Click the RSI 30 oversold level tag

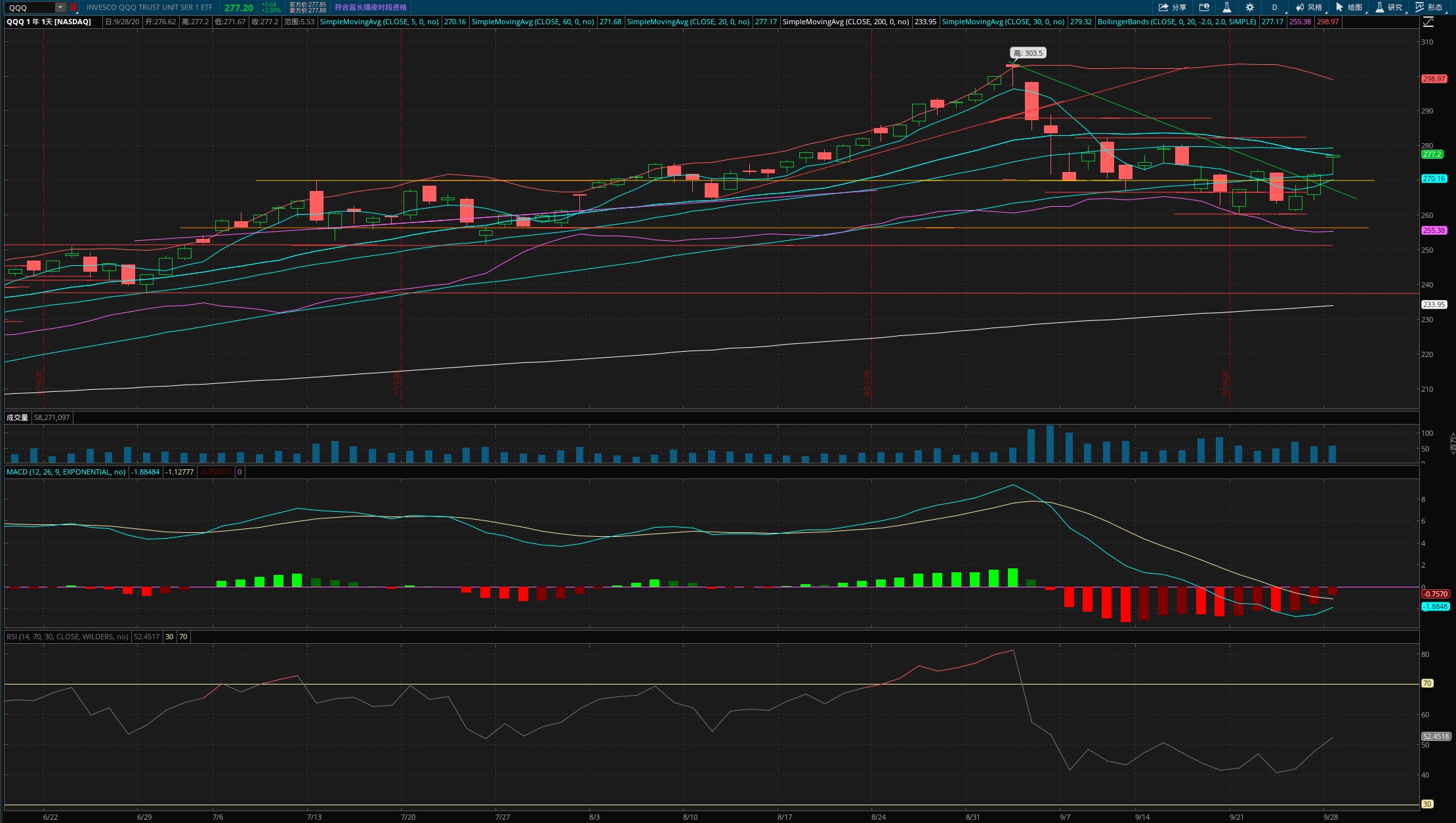1427,804
